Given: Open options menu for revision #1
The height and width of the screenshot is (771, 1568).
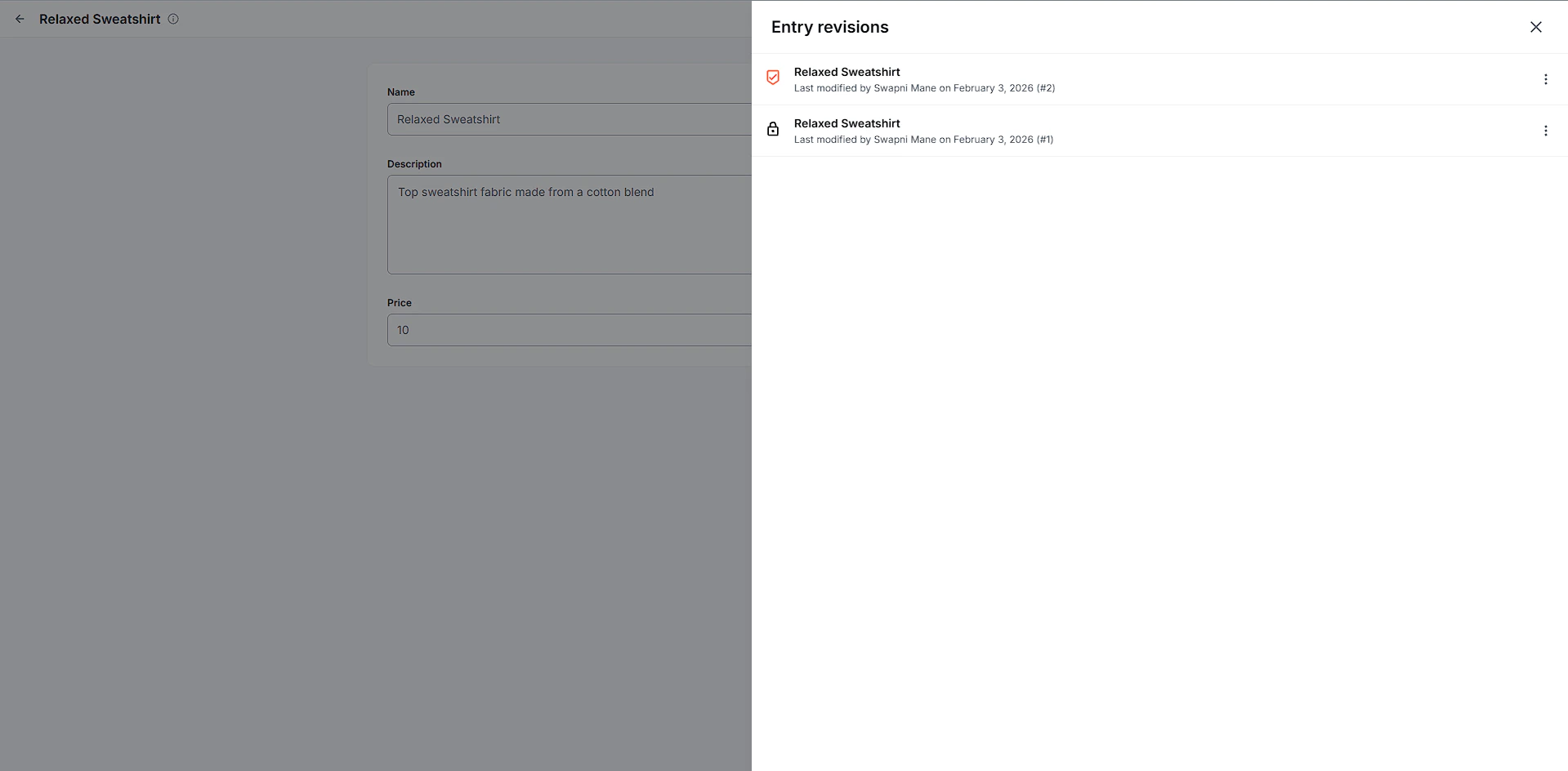Looking at the screenshot, I should [1545, 131].
